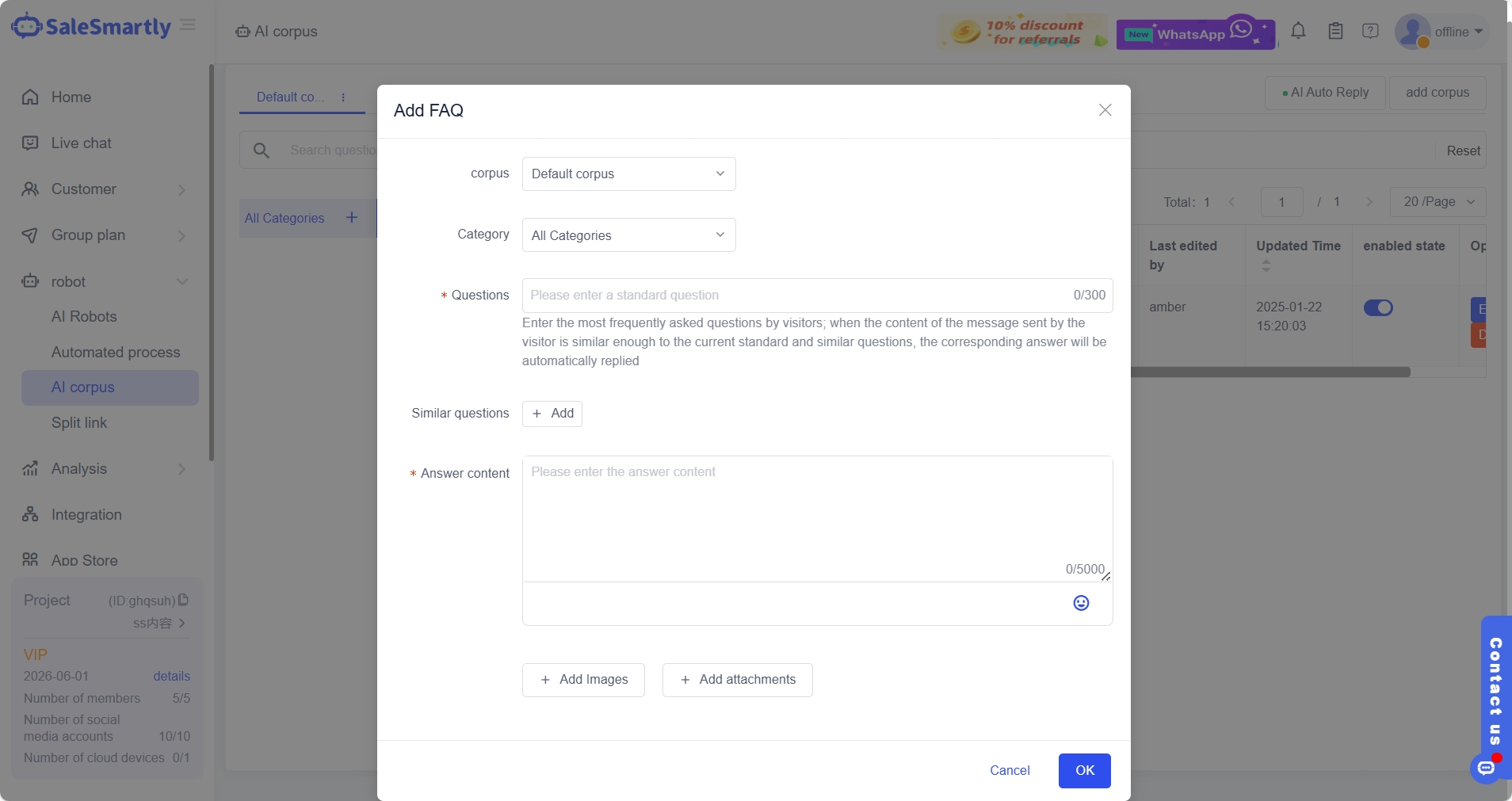
Task: Click the emoji smiley icon in answer box
Action: [1081, 603]
